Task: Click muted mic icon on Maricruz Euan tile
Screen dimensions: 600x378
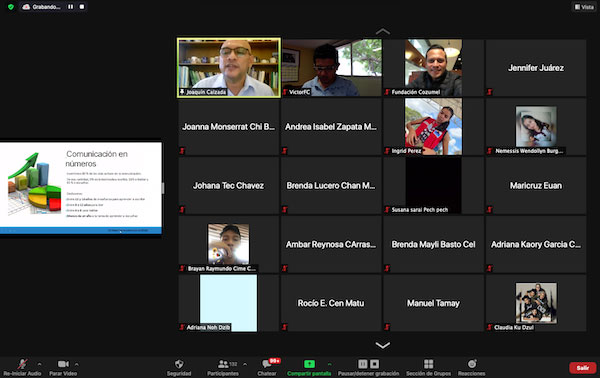Action: tap(490, 209)
